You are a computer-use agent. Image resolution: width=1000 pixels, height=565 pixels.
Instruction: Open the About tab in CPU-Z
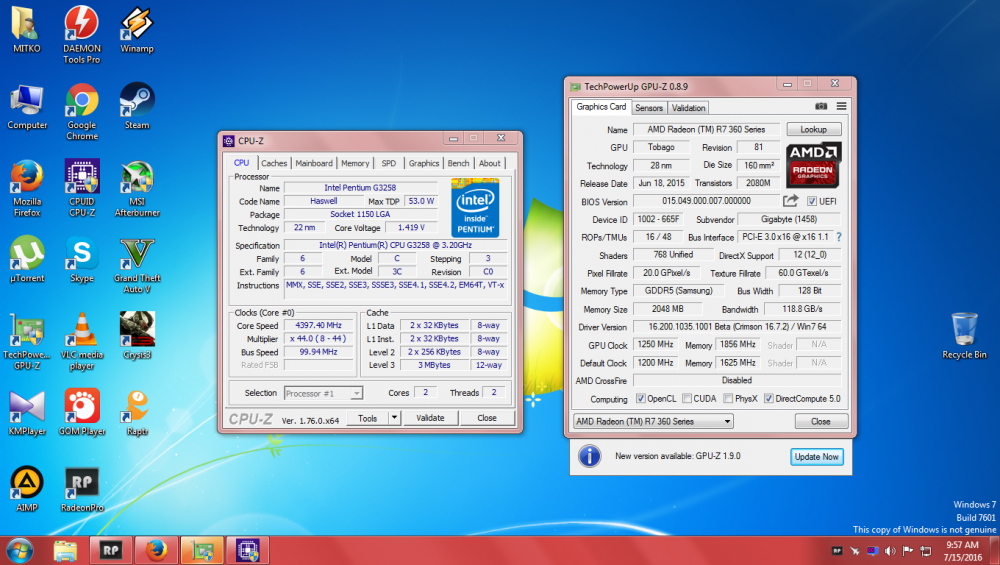click(x=490, y=163)
